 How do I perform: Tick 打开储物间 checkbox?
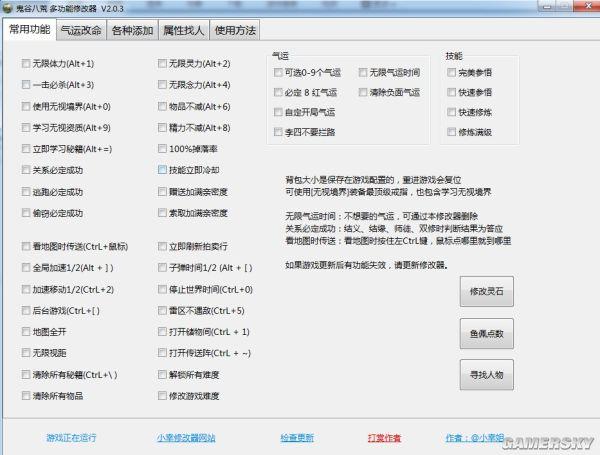tap(162, 331)
